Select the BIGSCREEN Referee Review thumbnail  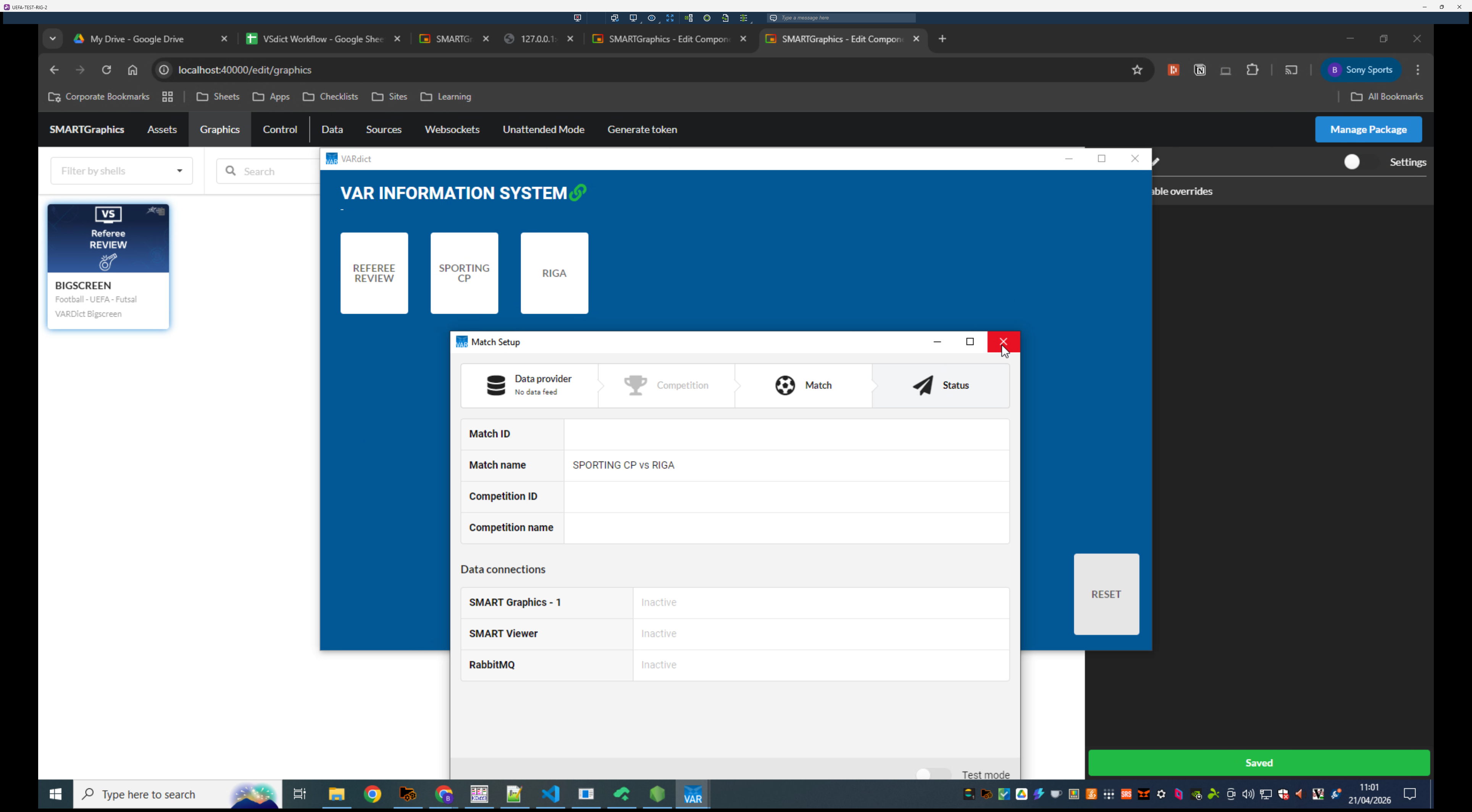[108, 239]
